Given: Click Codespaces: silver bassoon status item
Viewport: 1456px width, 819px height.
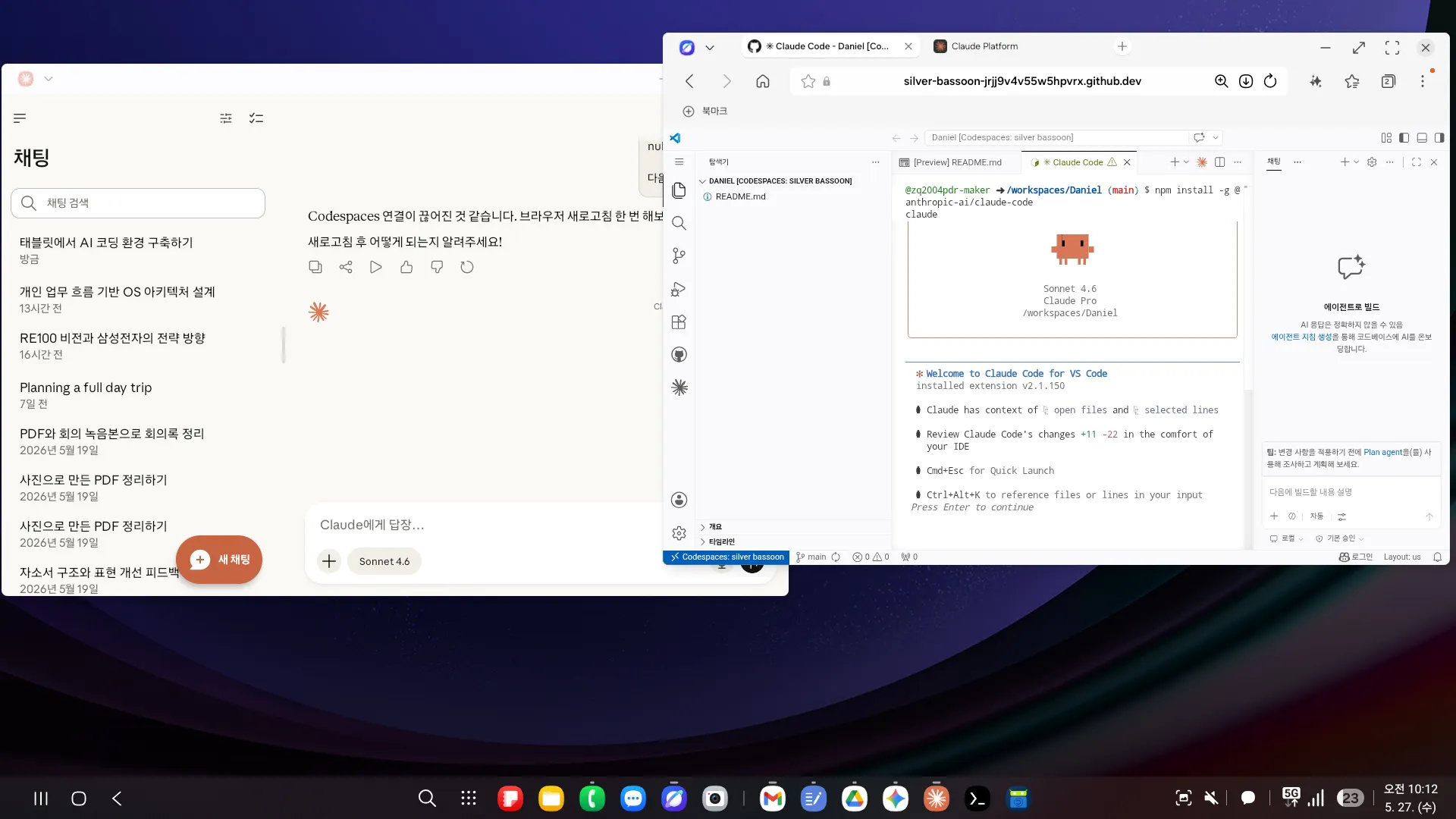Looking at the screenshot, I should click(726, 557).
